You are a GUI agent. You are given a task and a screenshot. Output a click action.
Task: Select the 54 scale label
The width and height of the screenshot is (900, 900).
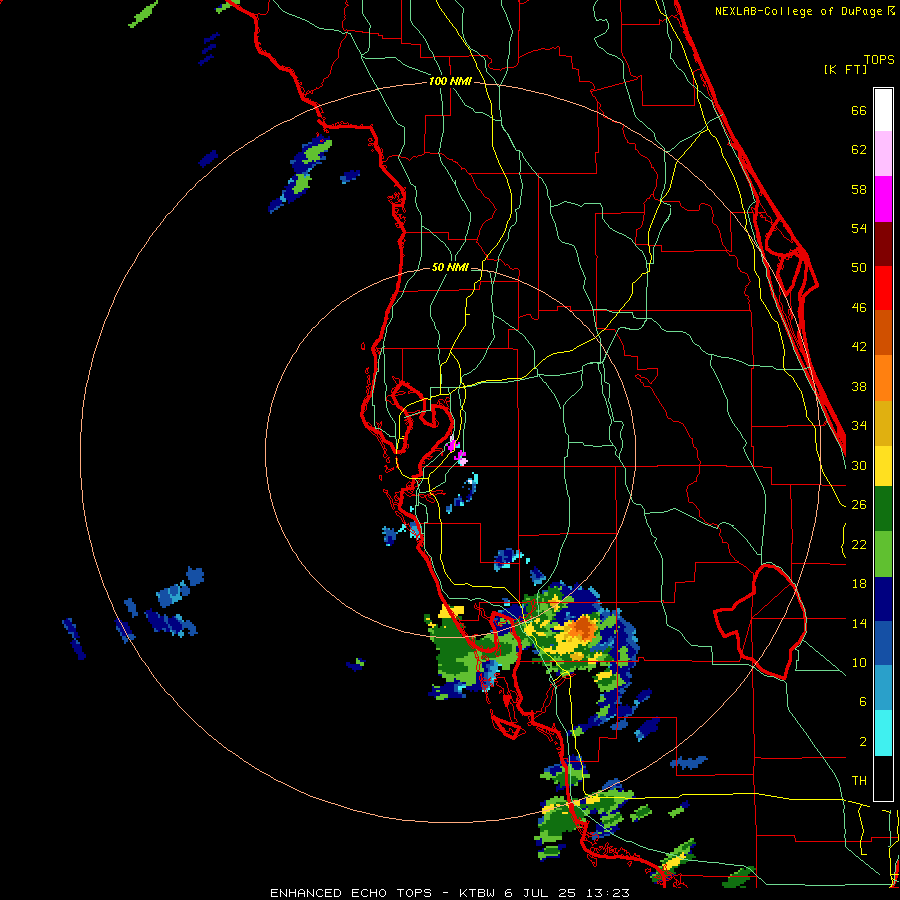(859, 228)
